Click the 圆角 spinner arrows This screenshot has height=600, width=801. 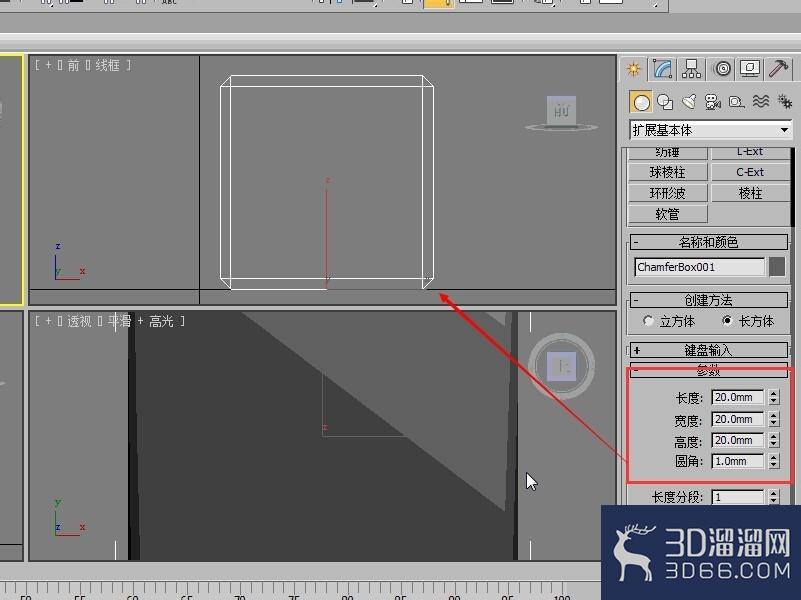point(774,461)
